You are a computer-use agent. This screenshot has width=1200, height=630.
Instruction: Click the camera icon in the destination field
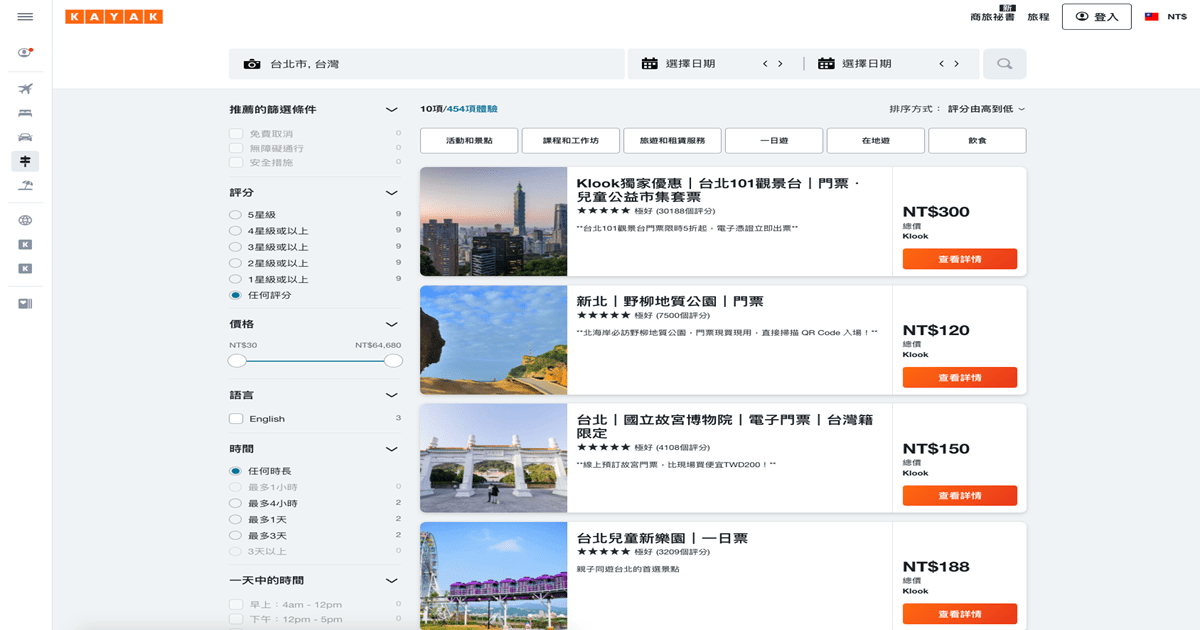252,64
